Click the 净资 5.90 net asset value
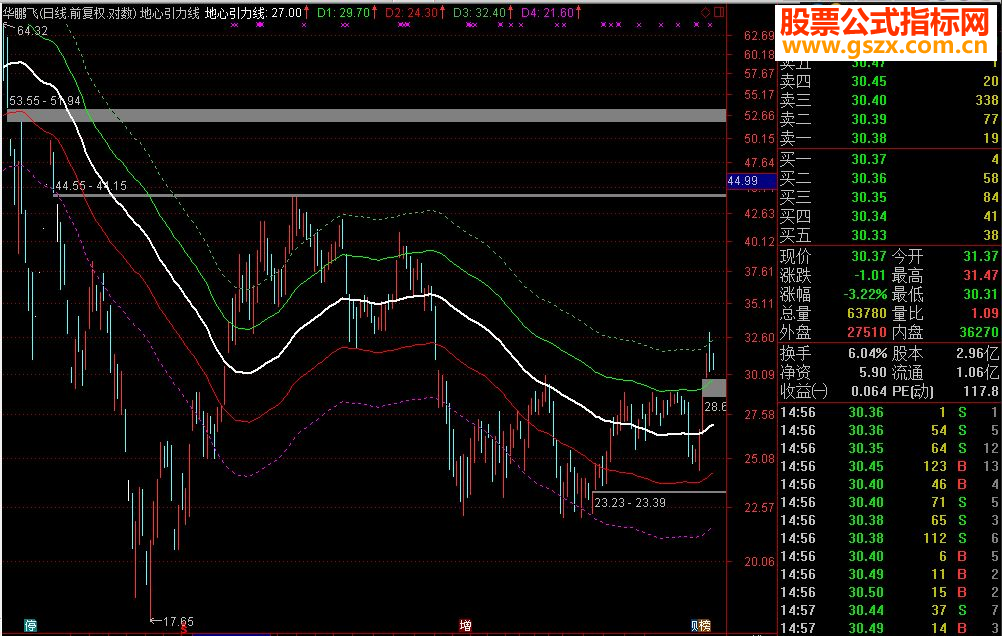The width and height of the screenshot is (1002, 636). [x=873, y=373]
